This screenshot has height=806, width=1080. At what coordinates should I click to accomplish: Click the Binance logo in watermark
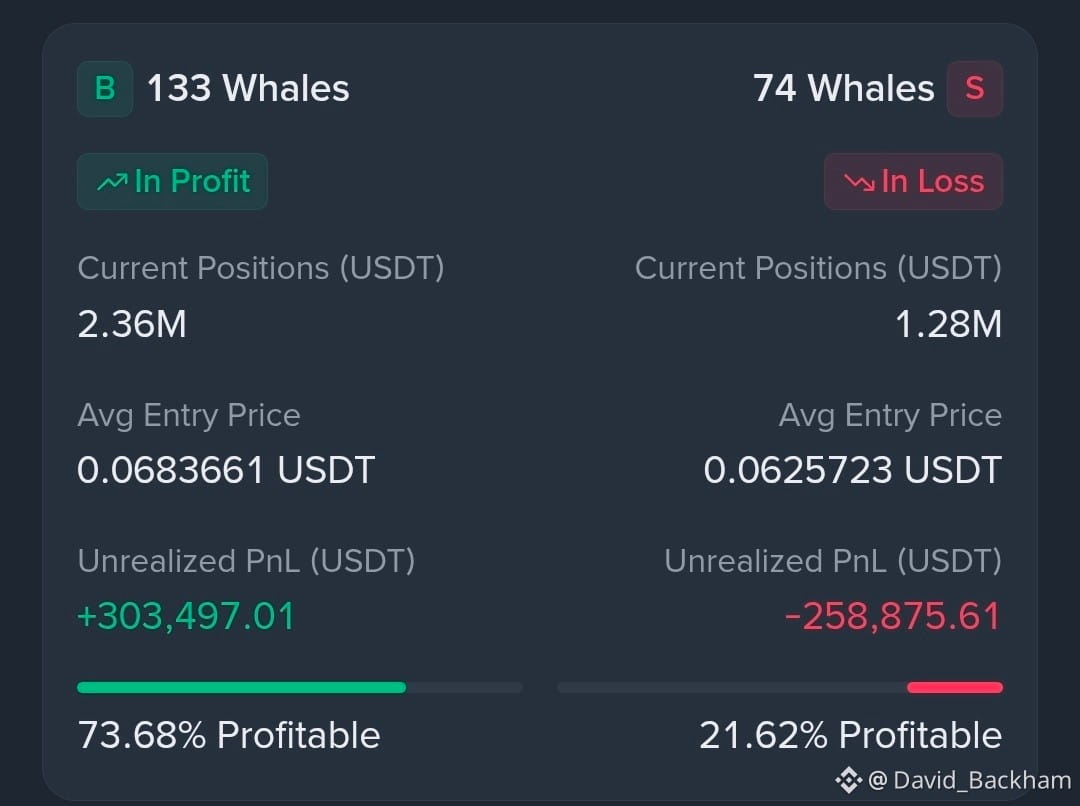(849, 781)
